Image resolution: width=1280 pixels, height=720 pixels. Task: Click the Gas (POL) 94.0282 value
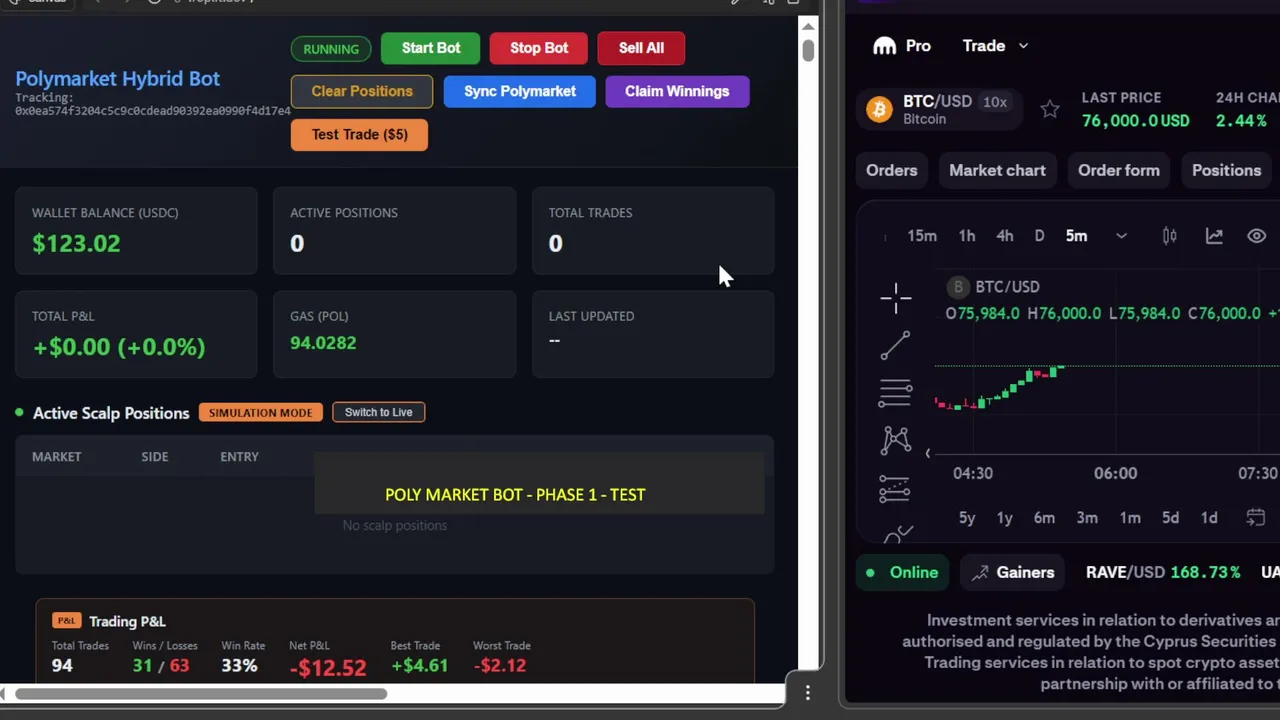[323, 343]
